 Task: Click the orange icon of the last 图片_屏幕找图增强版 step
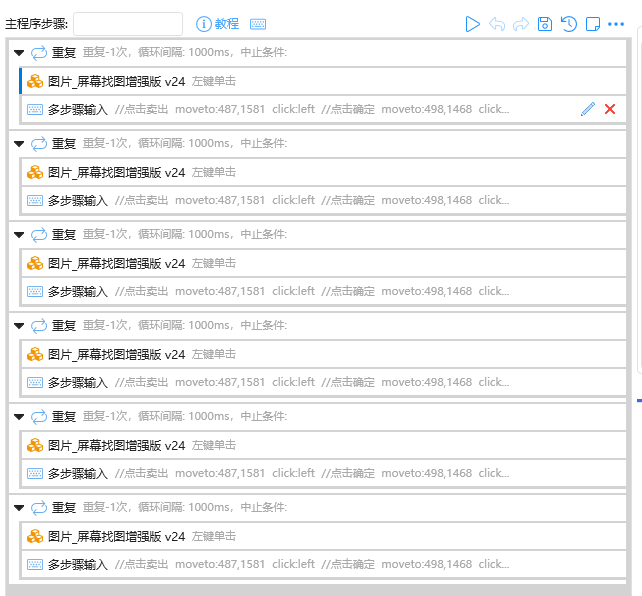[35, 536]
